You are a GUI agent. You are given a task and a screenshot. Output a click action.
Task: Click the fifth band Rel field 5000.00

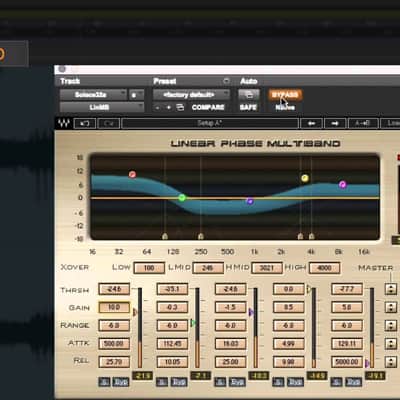click(x=347, y=362)
